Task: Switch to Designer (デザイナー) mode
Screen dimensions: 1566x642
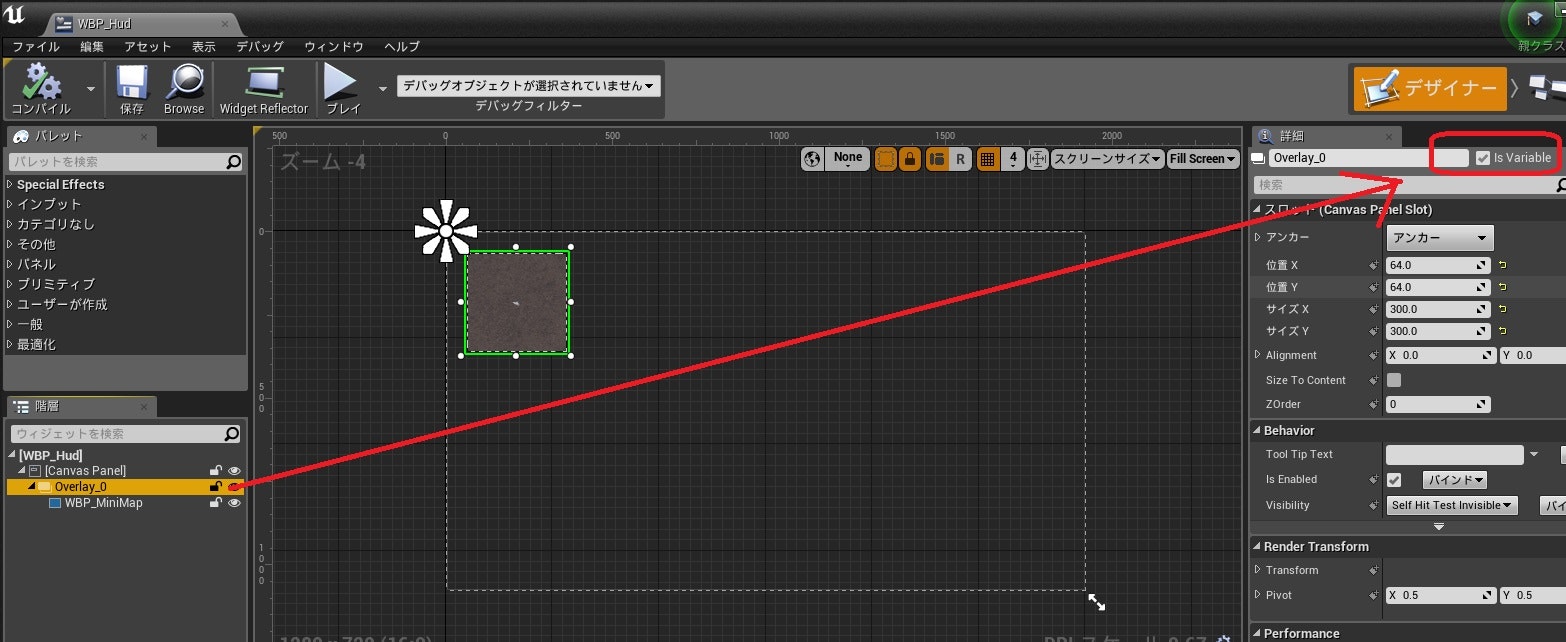Action: click(x=1430, y=88)
